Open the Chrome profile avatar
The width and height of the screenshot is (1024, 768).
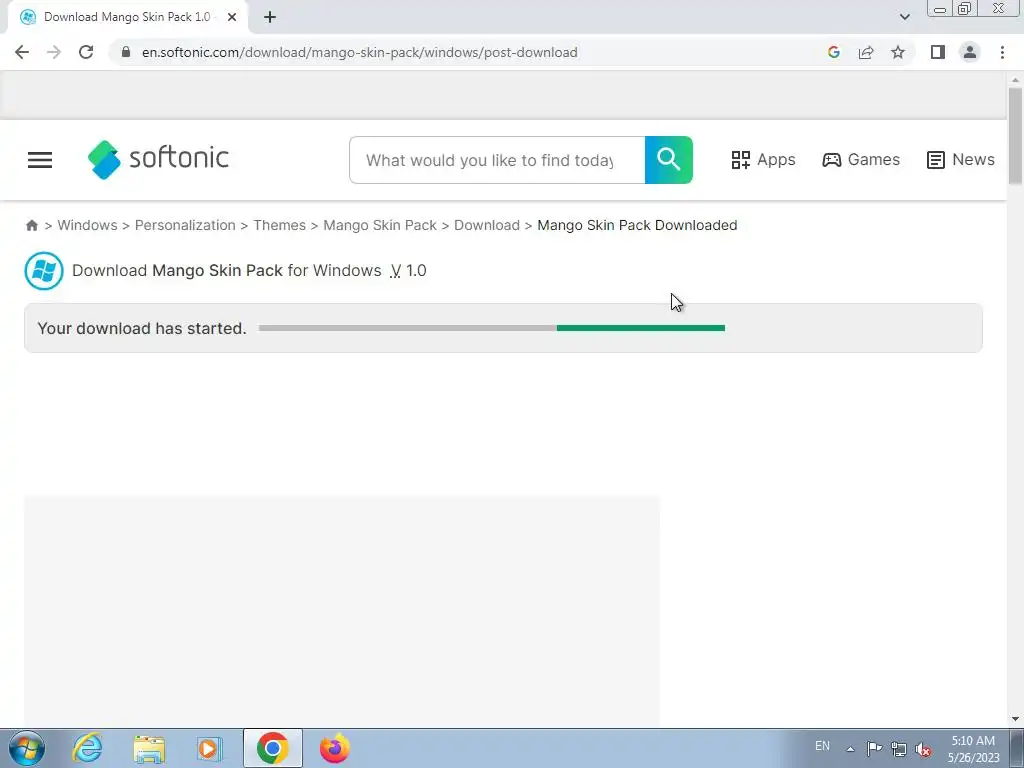pyautogui.click(x=970, y=52)
